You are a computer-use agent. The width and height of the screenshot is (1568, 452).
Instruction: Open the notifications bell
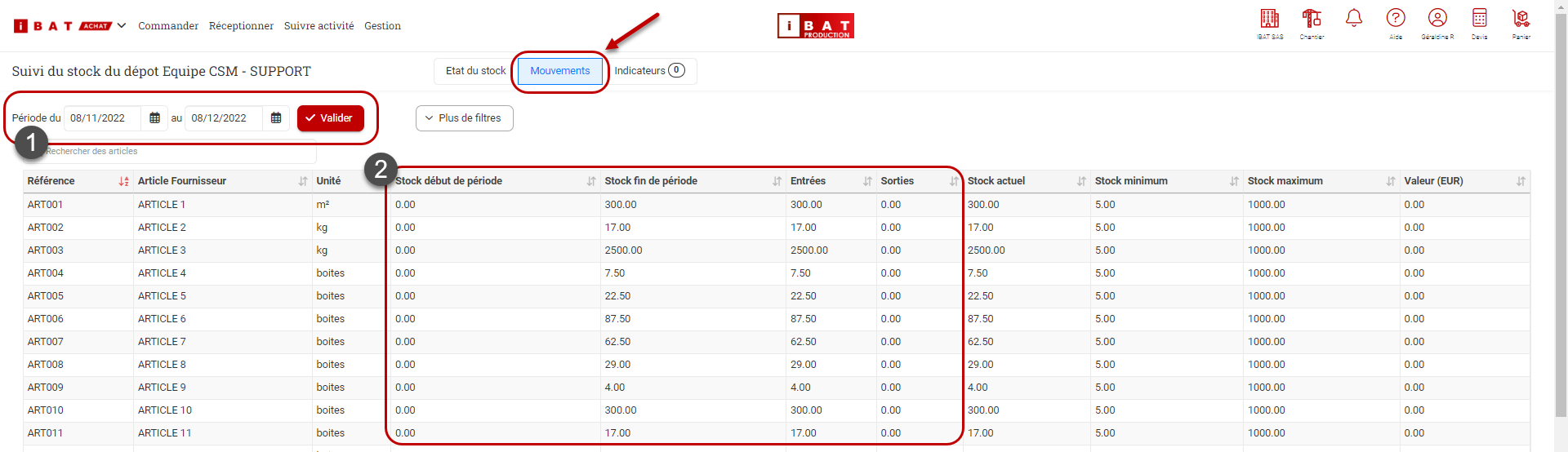point(1354,19)
